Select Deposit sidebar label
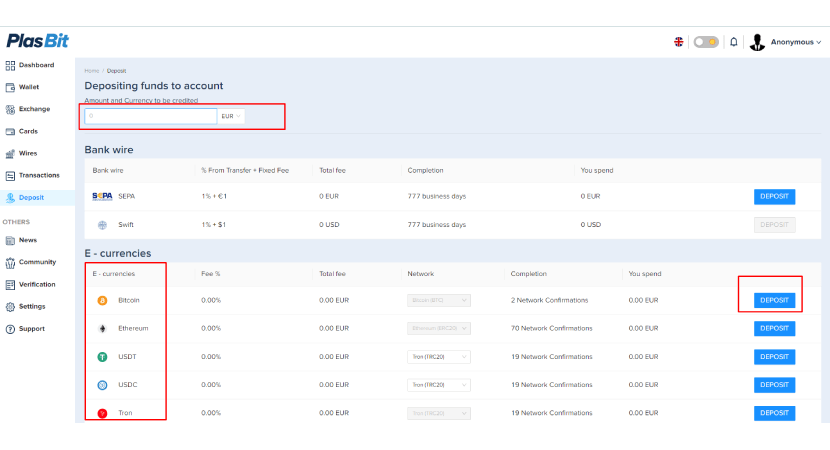The width and height of the screenshot is (830, 450). (31, 197)
